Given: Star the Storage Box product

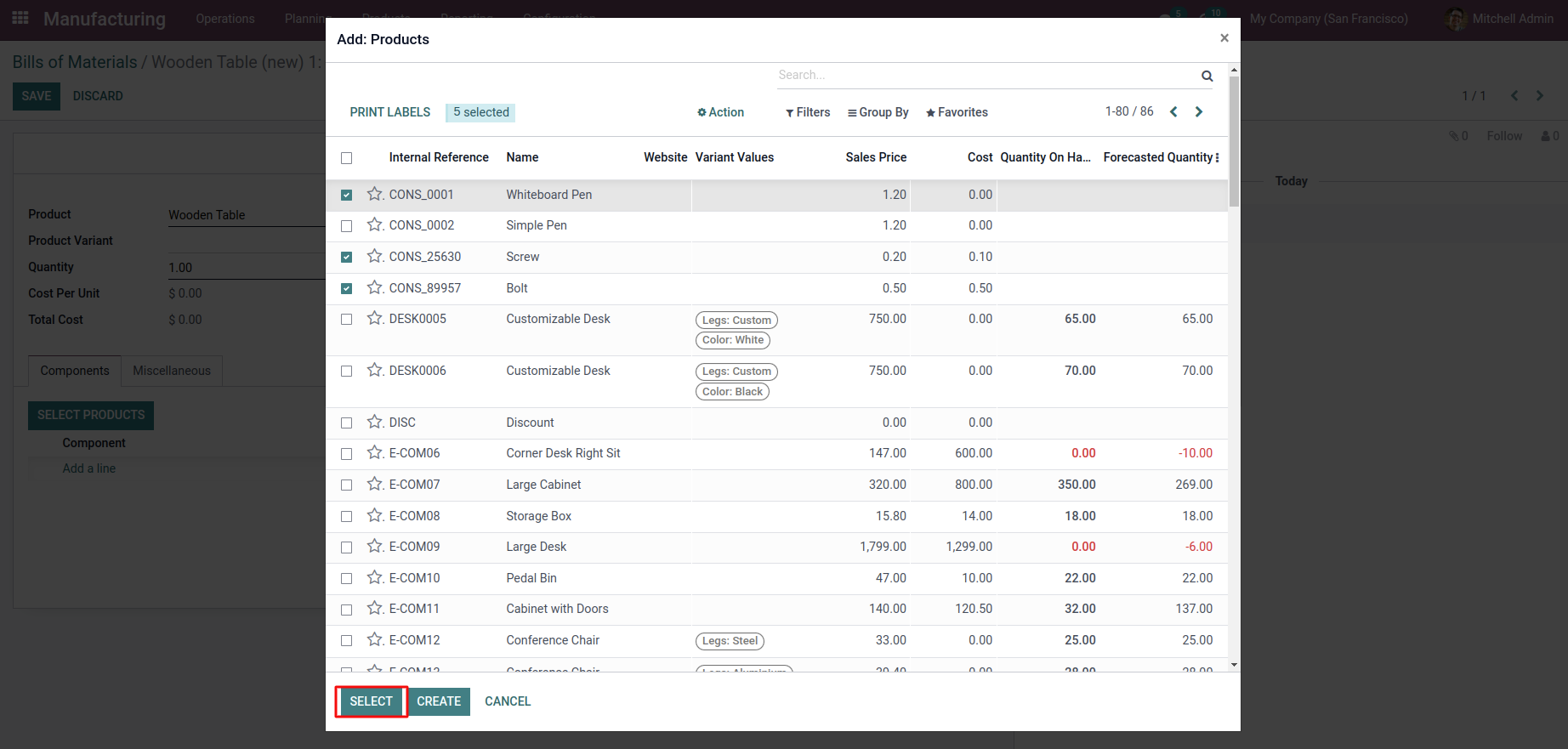Looking at the screenshot, I should (x=375, y=515).
